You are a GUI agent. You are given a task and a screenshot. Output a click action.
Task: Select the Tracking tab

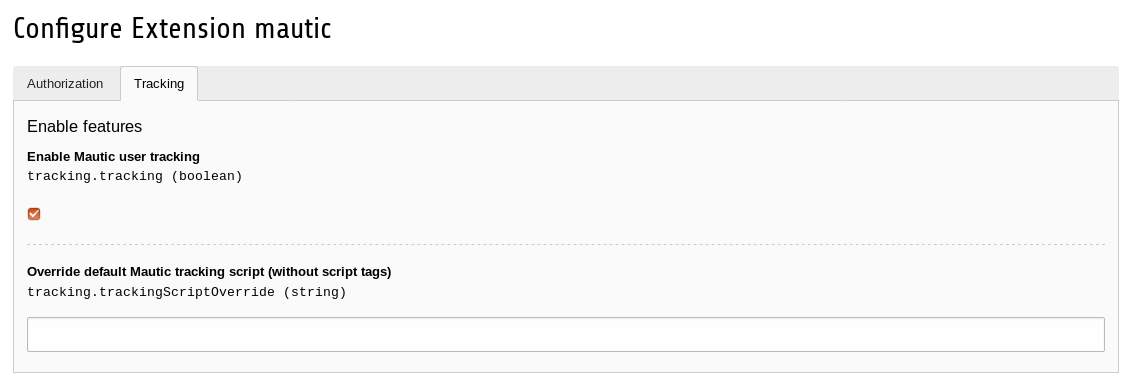click(x=159, y=84)
